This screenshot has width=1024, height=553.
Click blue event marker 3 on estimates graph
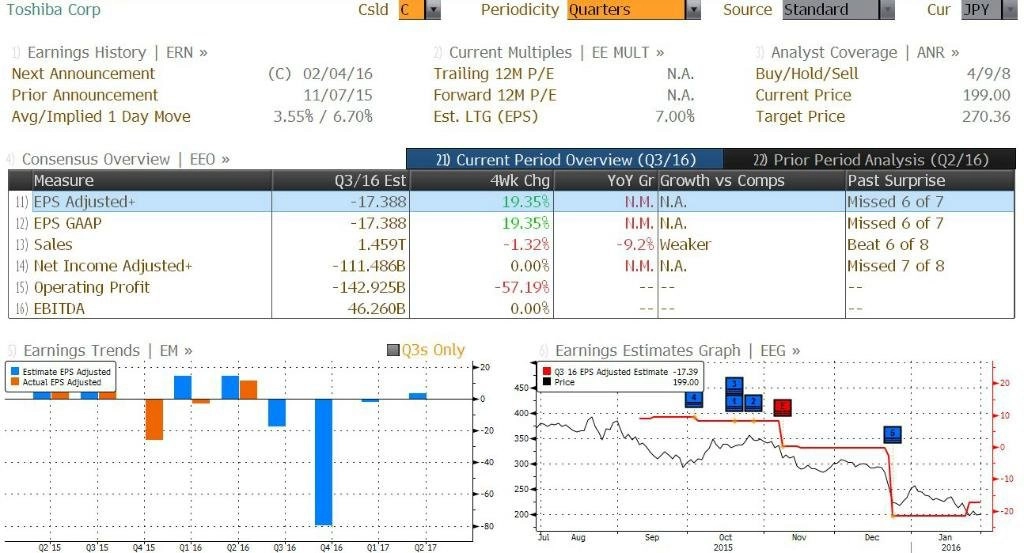click(x=734, y=385)
